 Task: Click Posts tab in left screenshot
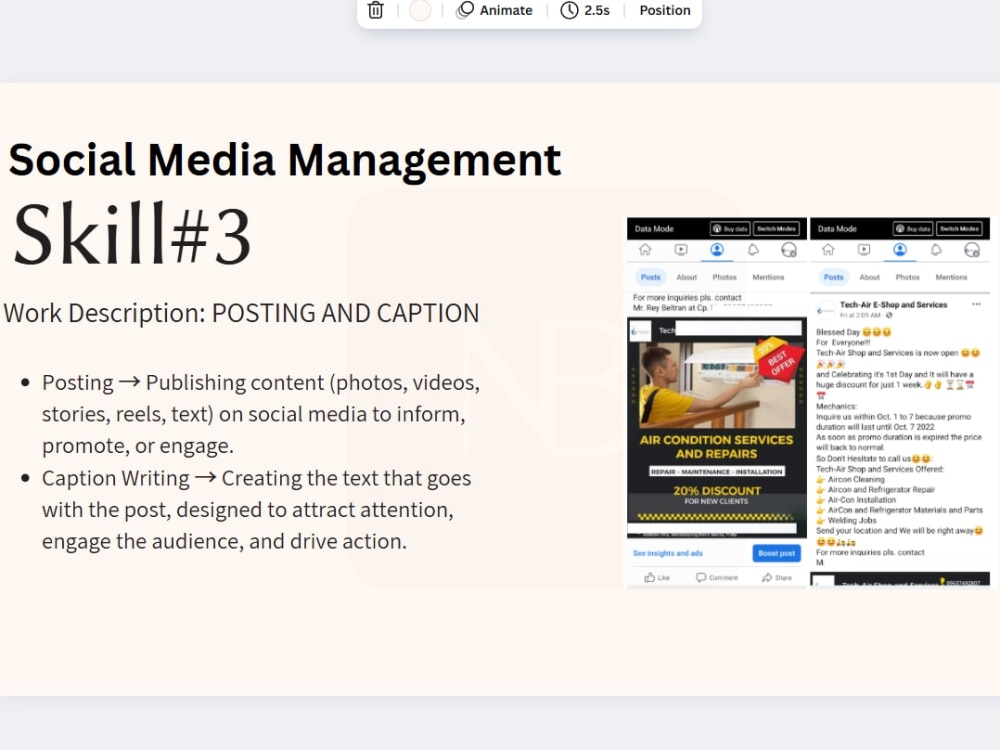tap(651, 277)
